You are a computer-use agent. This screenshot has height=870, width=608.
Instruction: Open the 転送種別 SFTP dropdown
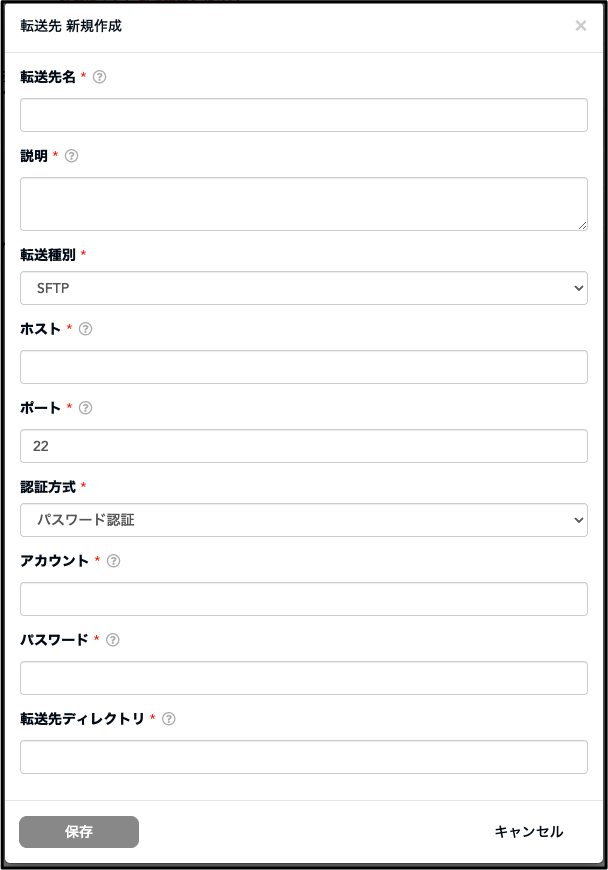(304, 288)
